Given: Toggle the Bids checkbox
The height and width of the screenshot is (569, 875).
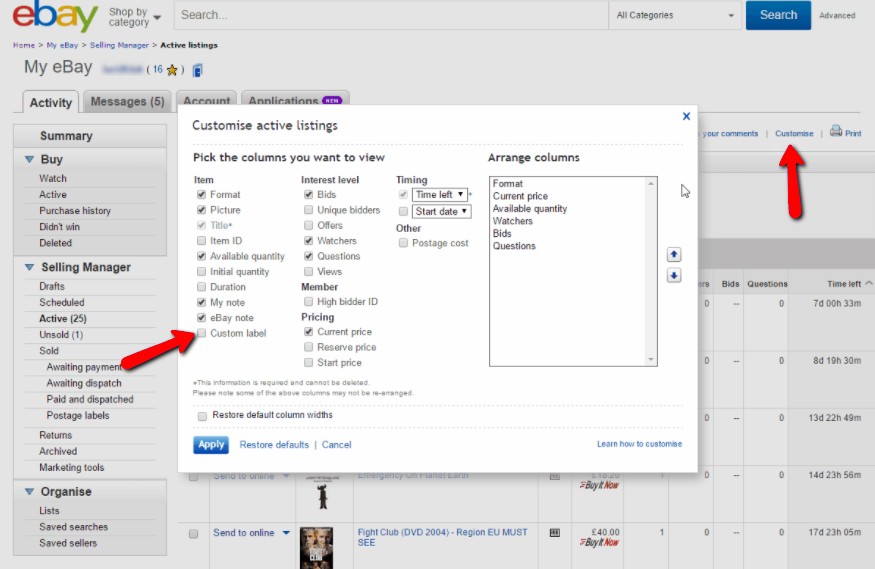Looking at the screenshot, I should click(x=308, y=195).
